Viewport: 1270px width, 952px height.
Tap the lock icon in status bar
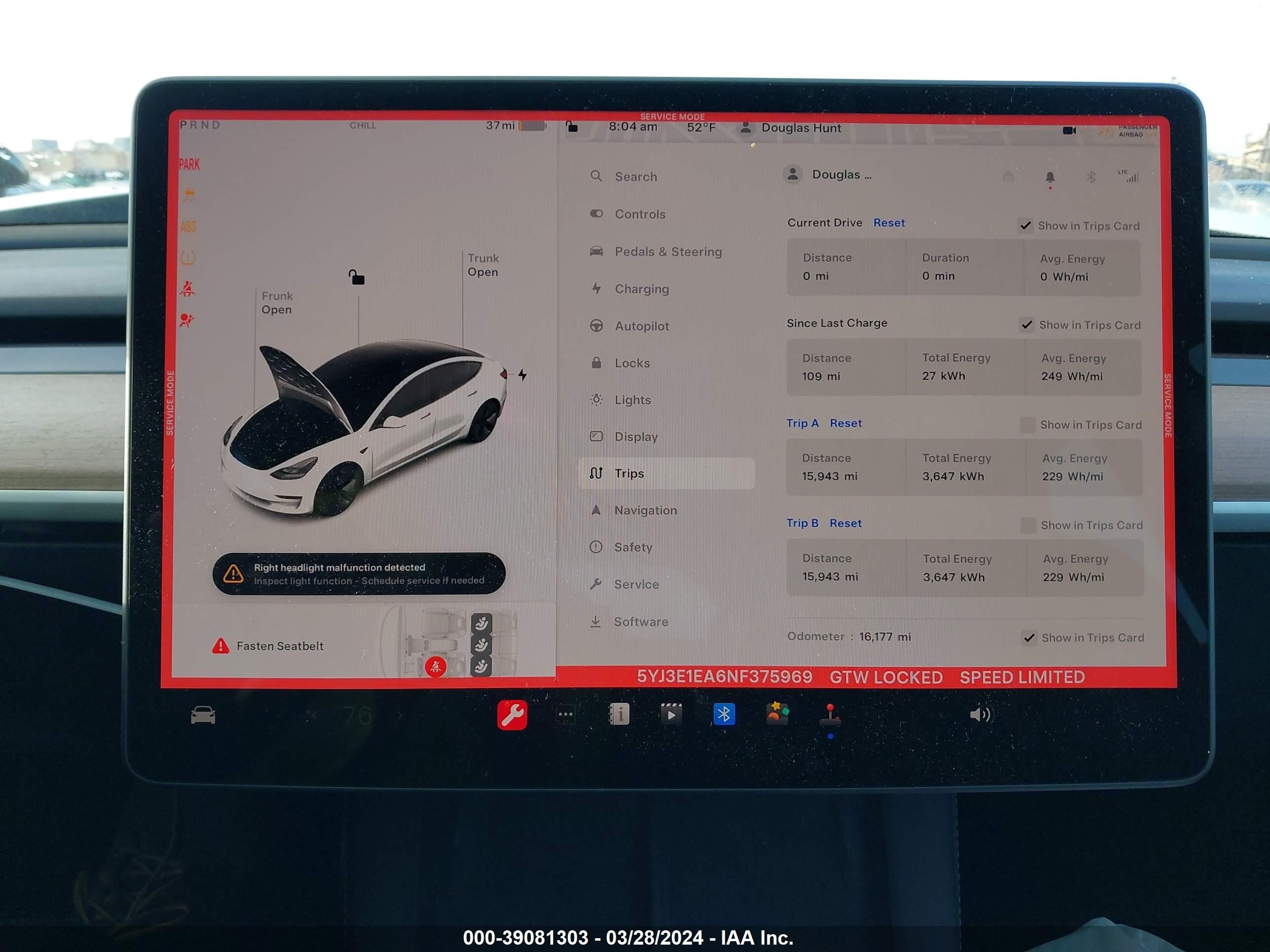pyautogui.click(x=572, y=126)
